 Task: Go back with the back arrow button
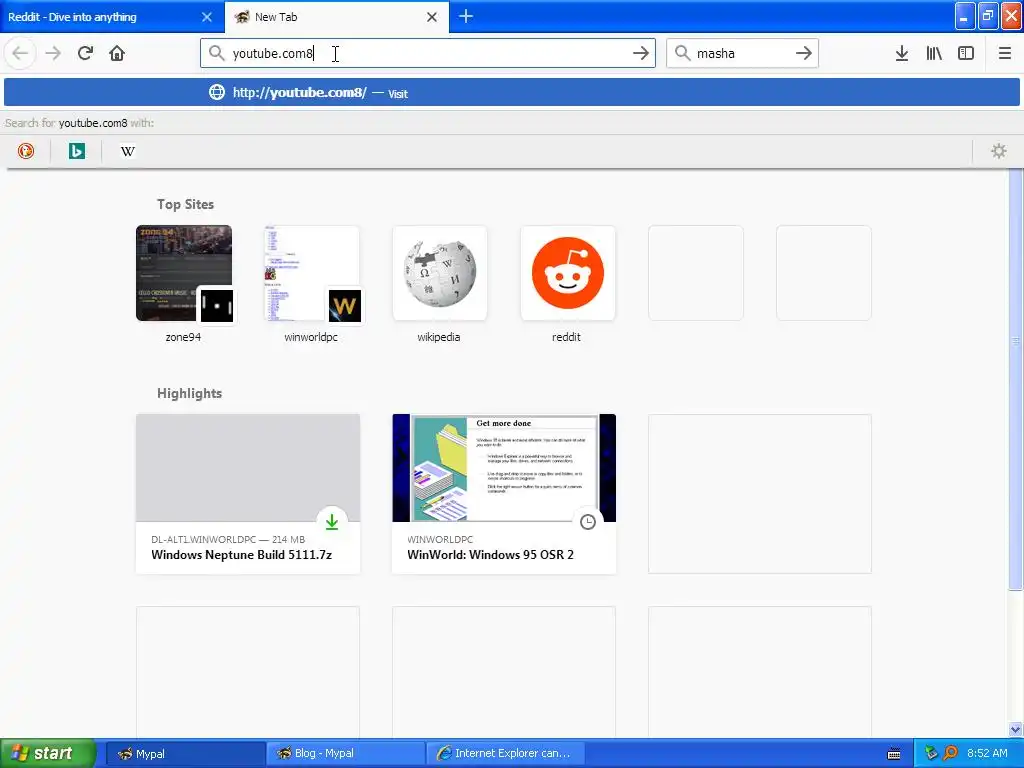[x=20, y=53]
